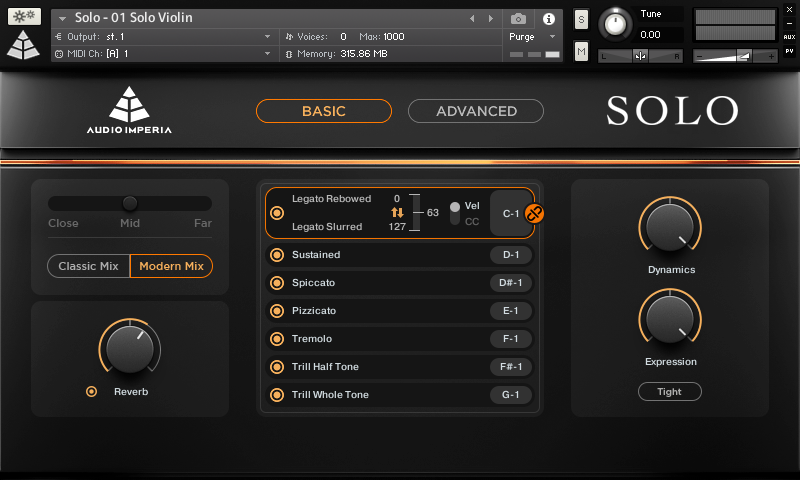Minimize the instrument with the minus button

click(x=789, y=23)
